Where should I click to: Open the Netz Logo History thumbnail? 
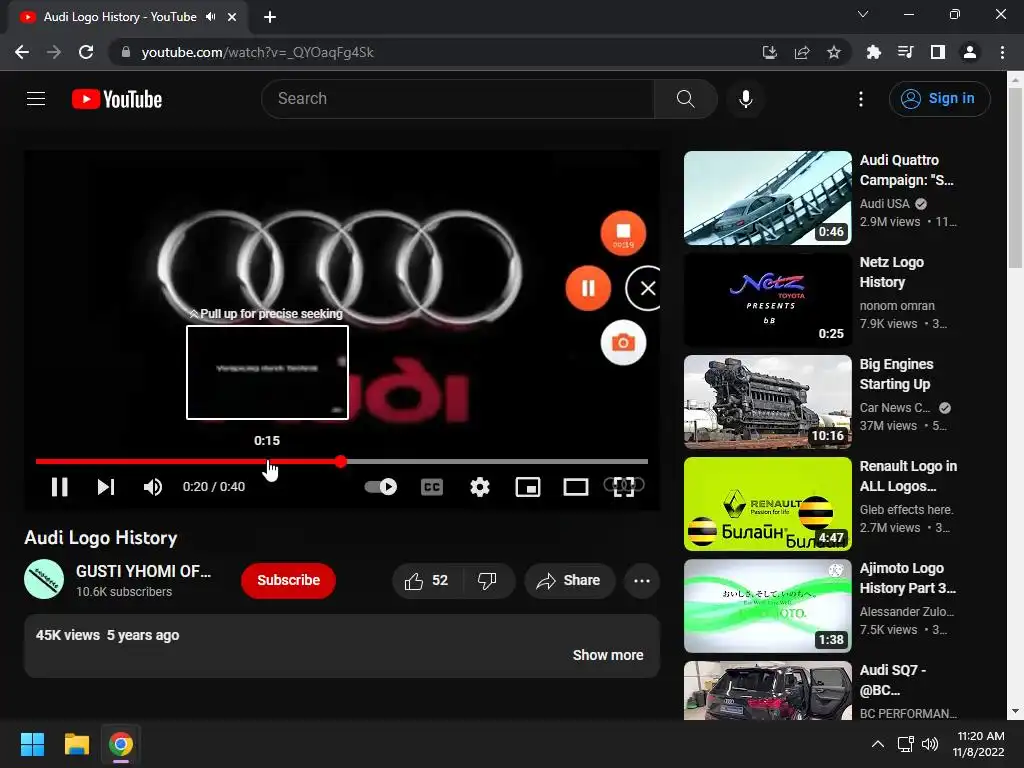pyautogui.click(x=767, y=300)
